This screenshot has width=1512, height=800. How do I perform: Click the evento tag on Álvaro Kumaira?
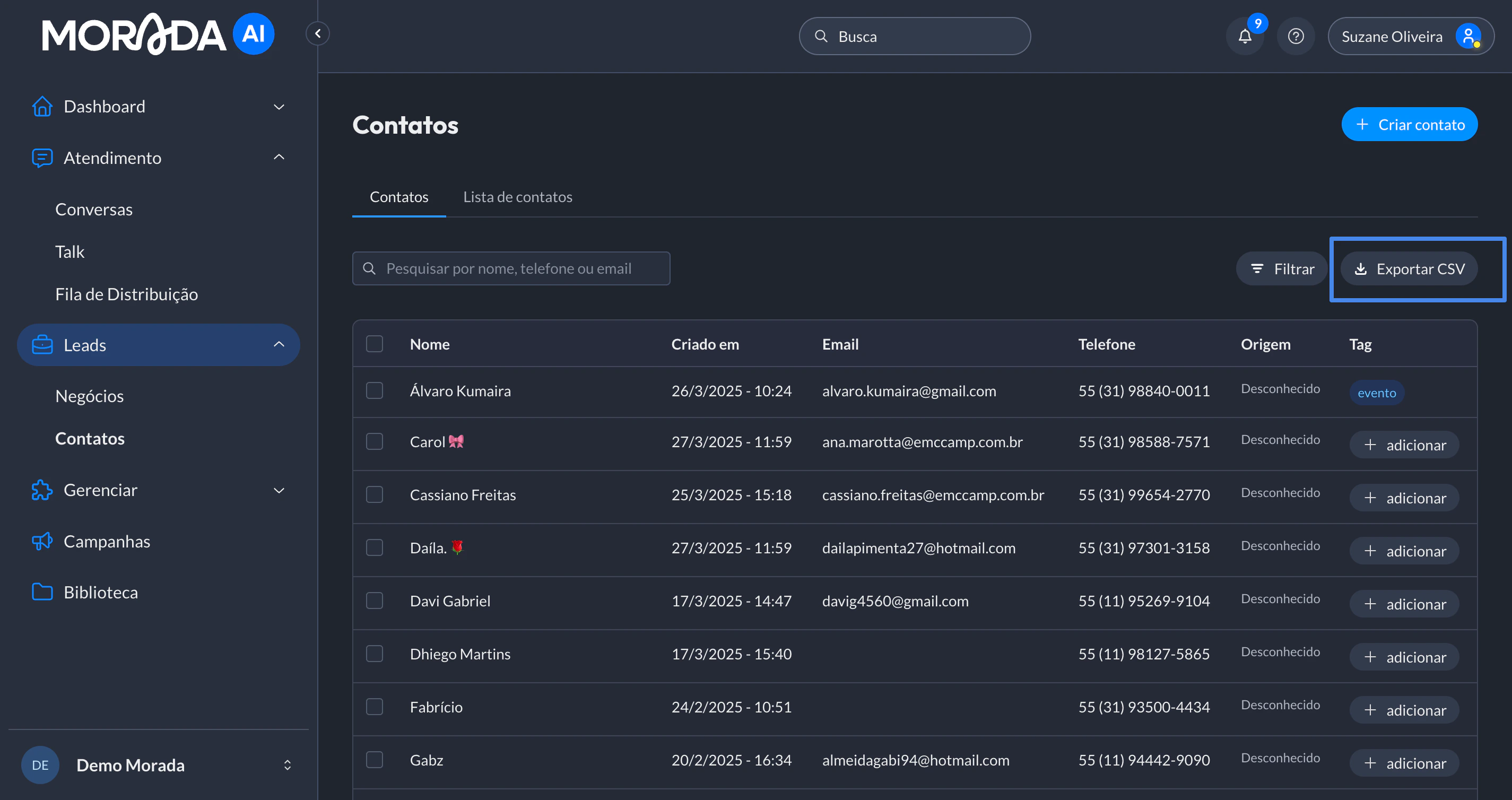(x=1377, y=392)
